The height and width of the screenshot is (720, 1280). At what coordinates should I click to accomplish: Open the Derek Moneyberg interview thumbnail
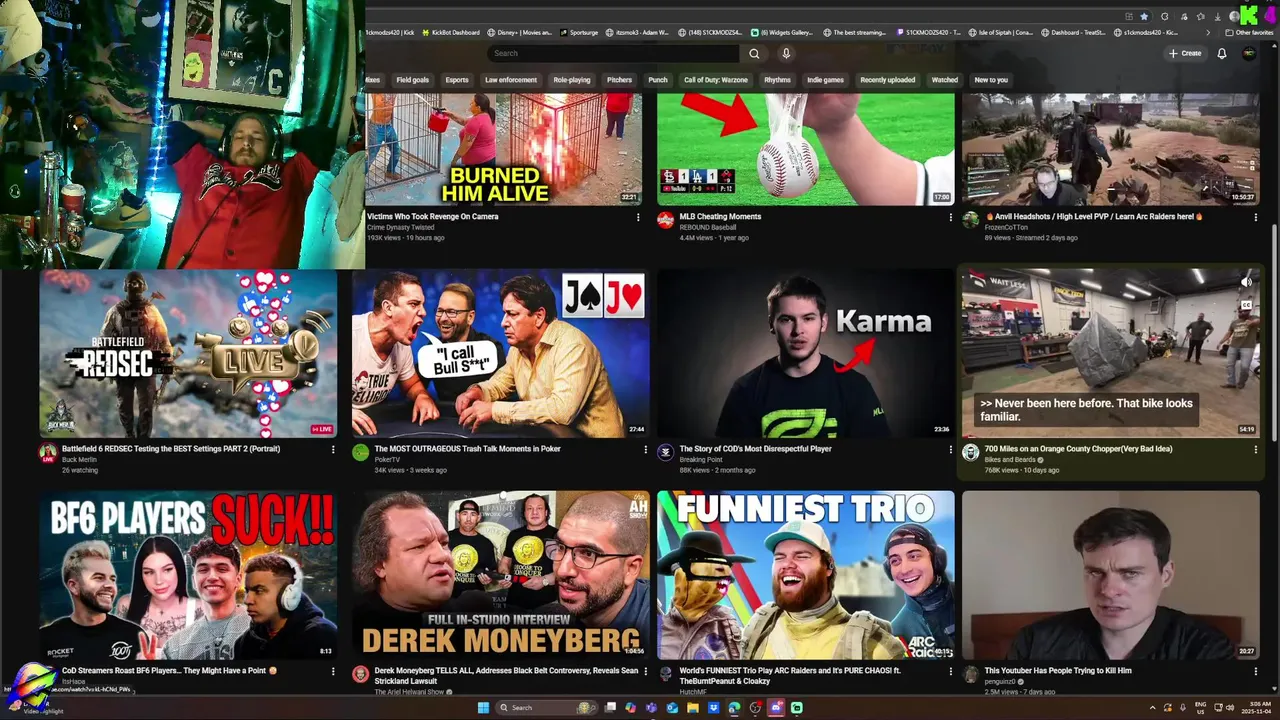pos(500,575)
